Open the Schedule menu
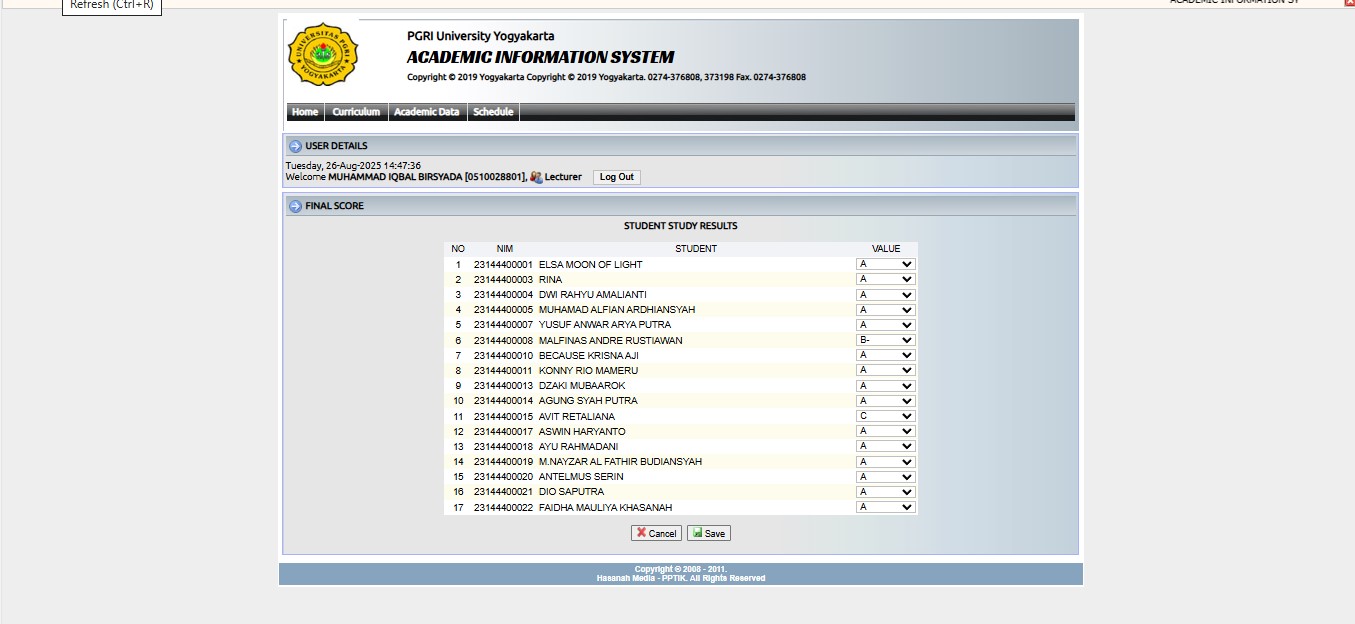Screen dimensions: 1355x624 pos(493,112)
